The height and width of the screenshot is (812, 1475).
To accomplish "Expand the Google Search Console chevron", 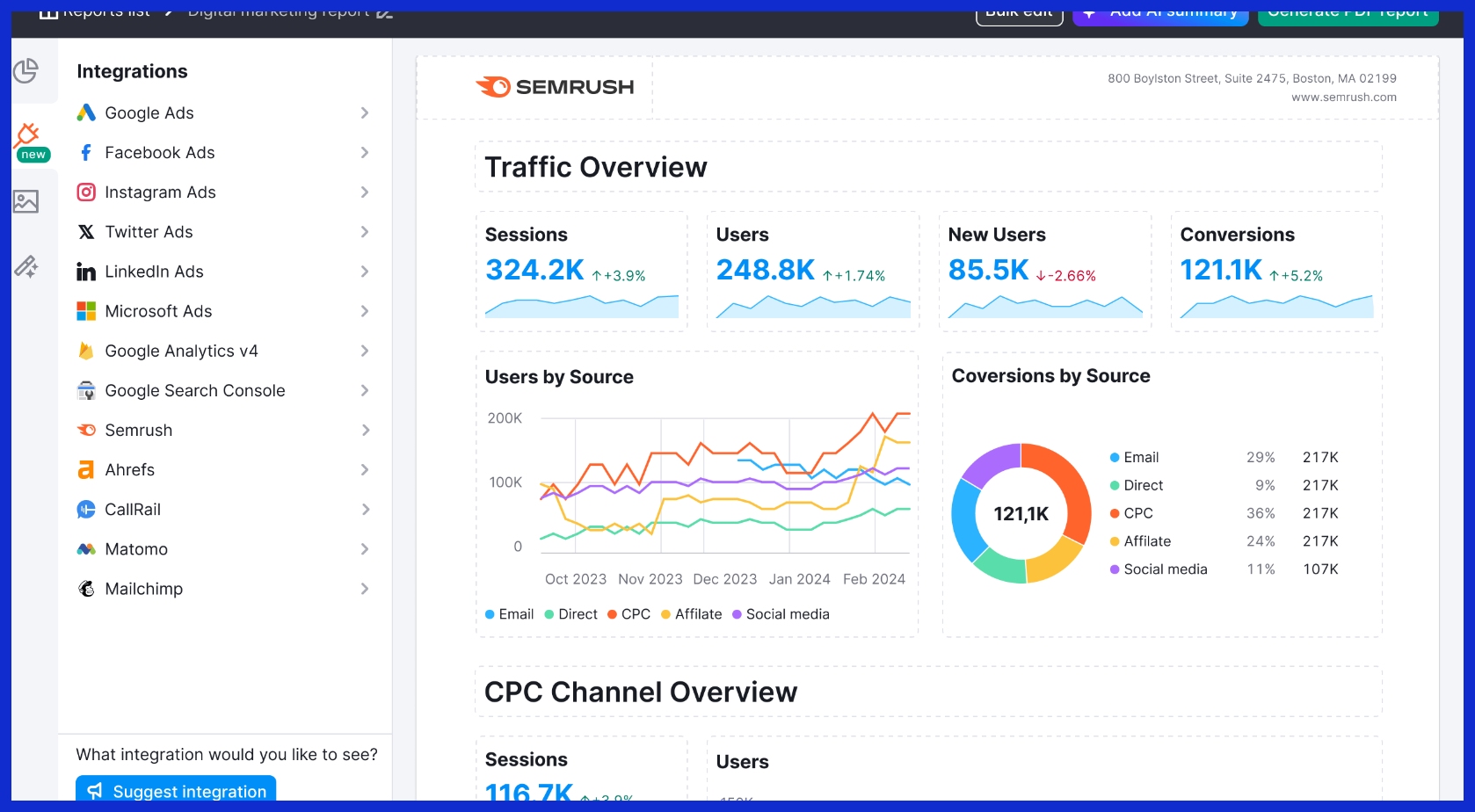I will [x=365, y=390].
